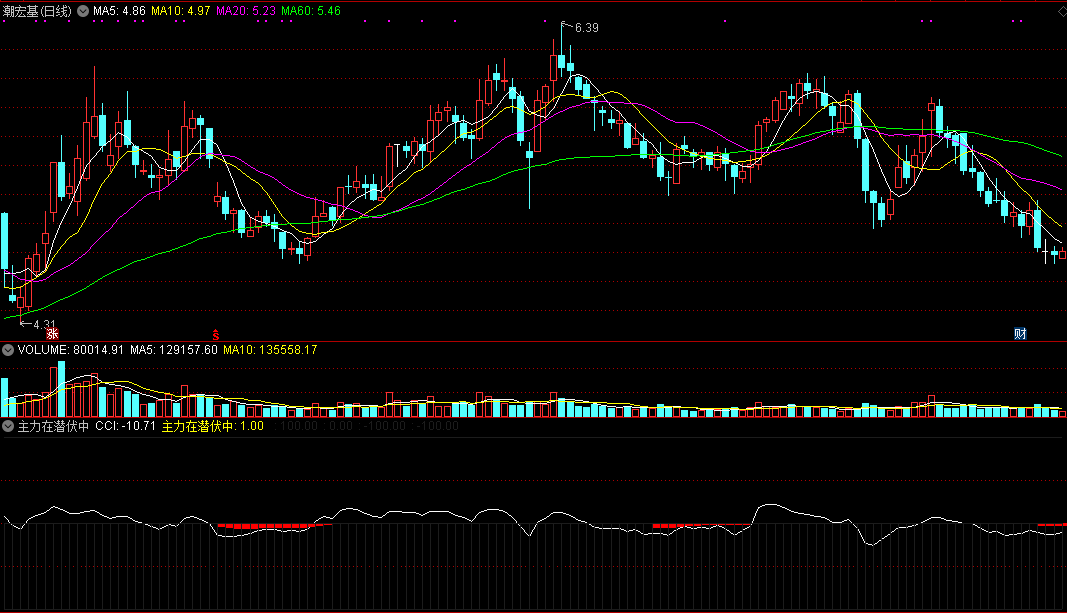Open the 主力在潜伏中 indicator dropdown arrow
The width and height of the screenshot is (1067, 613).
8,426
